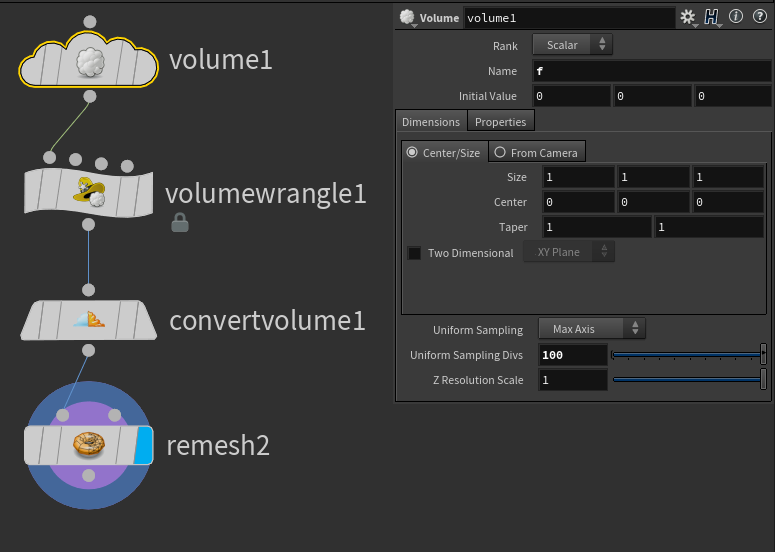Screen dimensions: 775x552
Task: Click the lock icon under volumewrangle1
Action: (x=180, y=223)
